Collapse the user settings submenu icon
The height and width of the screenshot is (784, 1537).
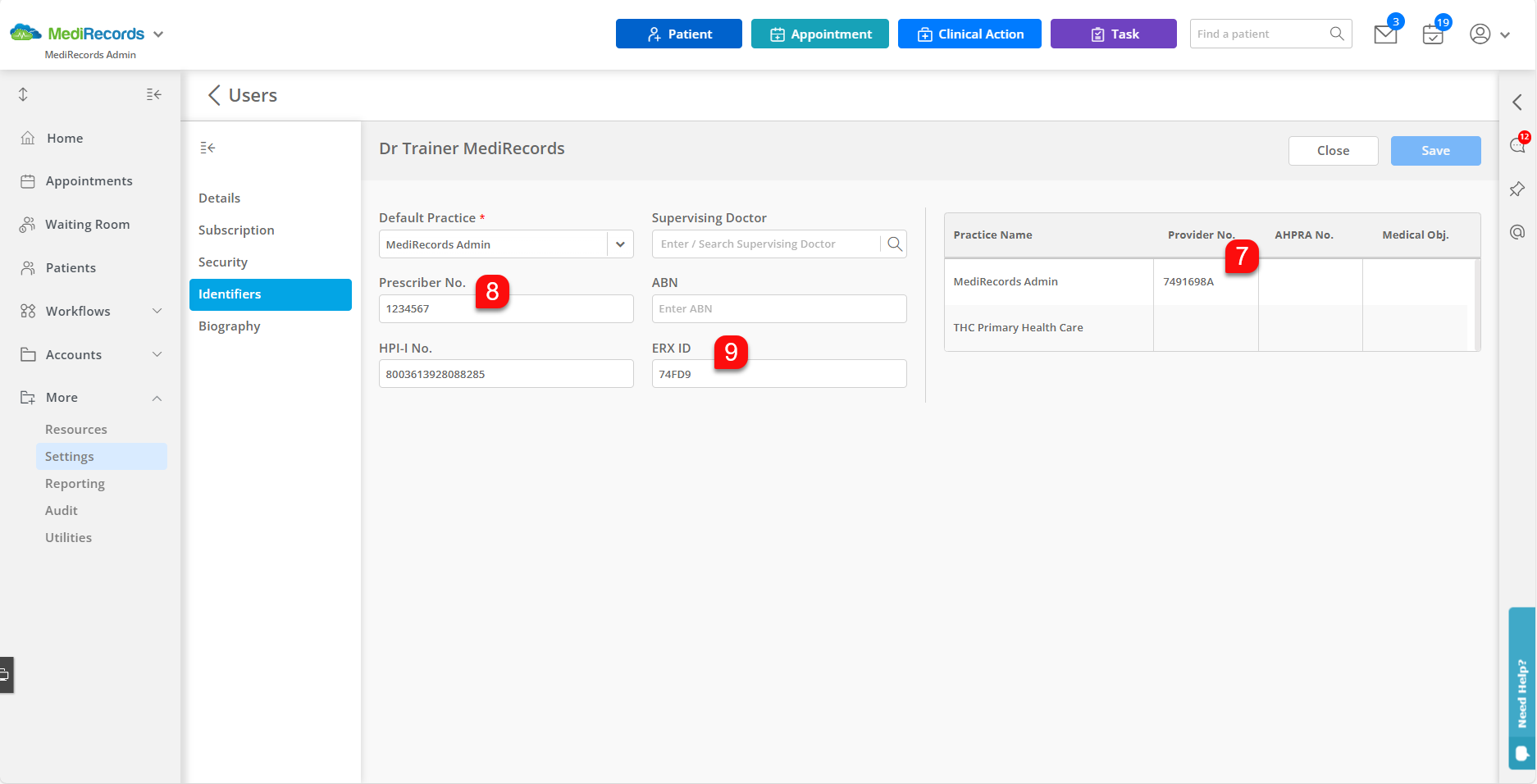click(x=208, y=148)
